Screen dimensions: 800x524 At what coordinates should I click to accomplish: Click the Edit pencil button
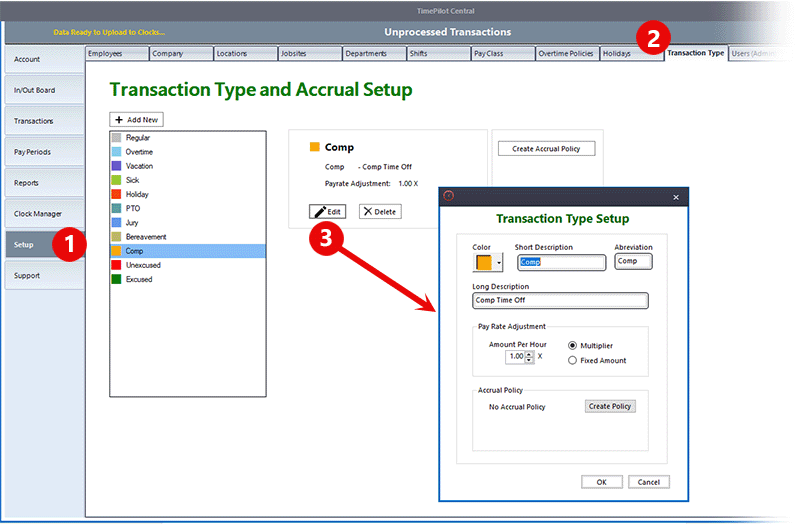tap(327, 212)
